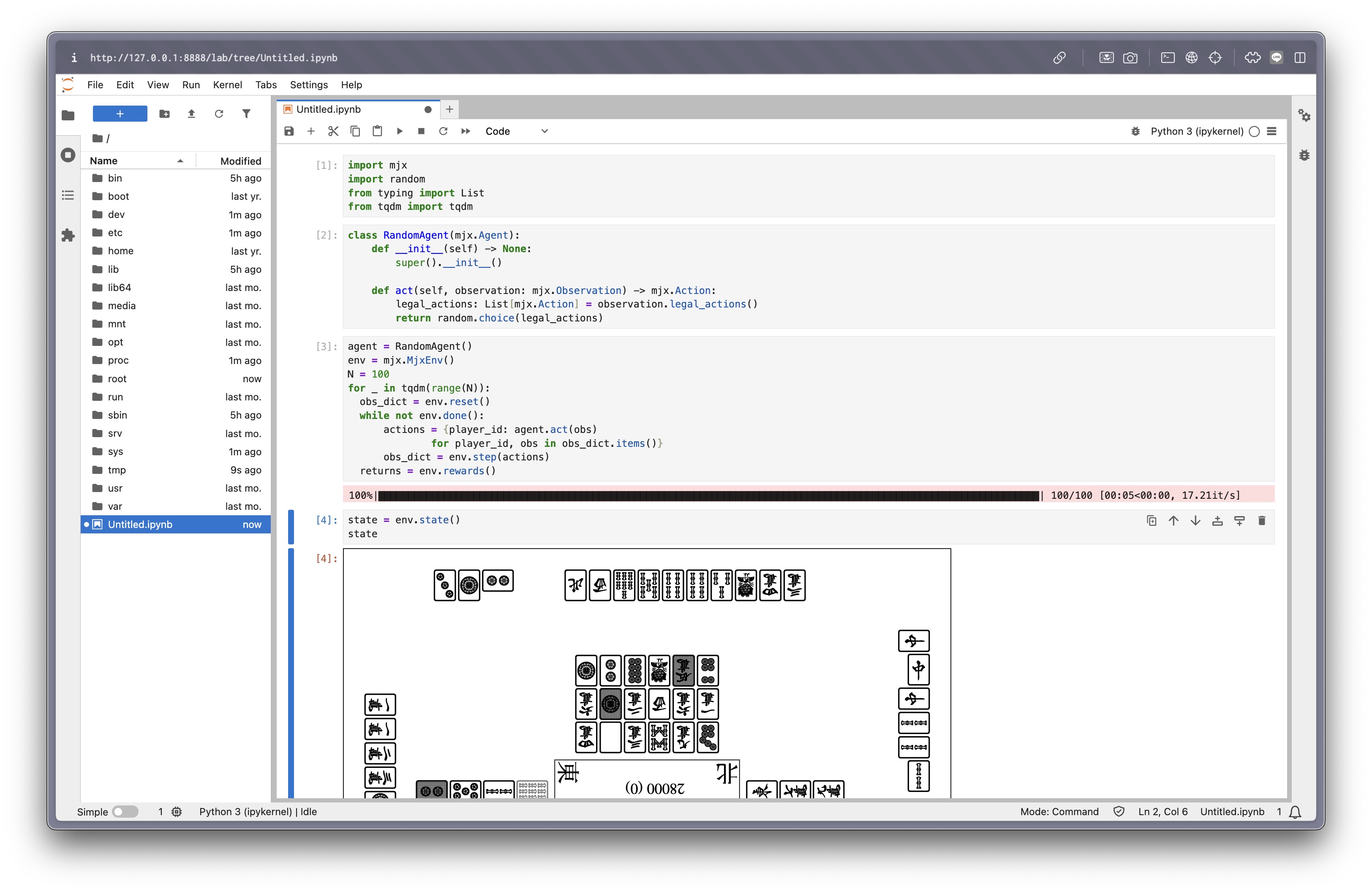Add a new tab with the plus button

(x=449, y=109)
